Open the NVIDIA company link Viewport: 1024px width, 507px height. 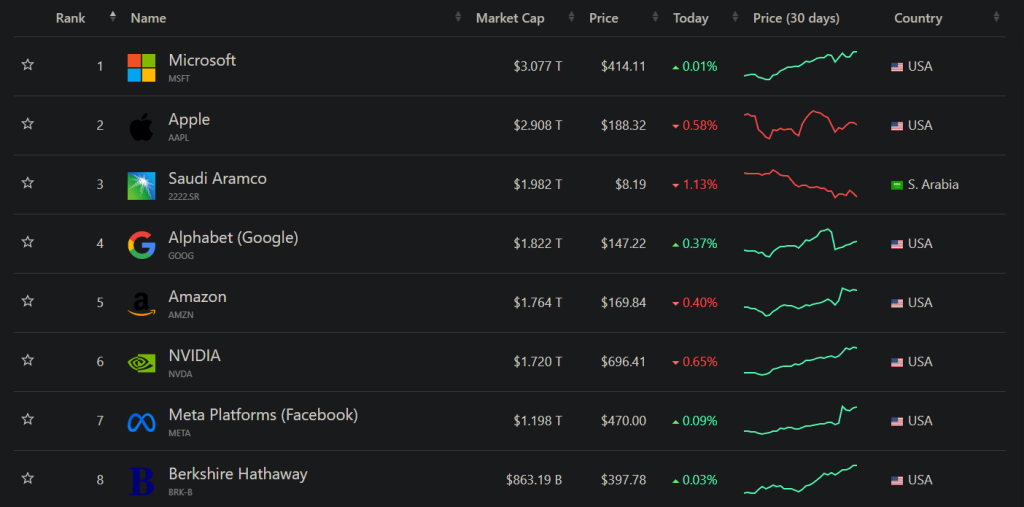pos(195,355)
